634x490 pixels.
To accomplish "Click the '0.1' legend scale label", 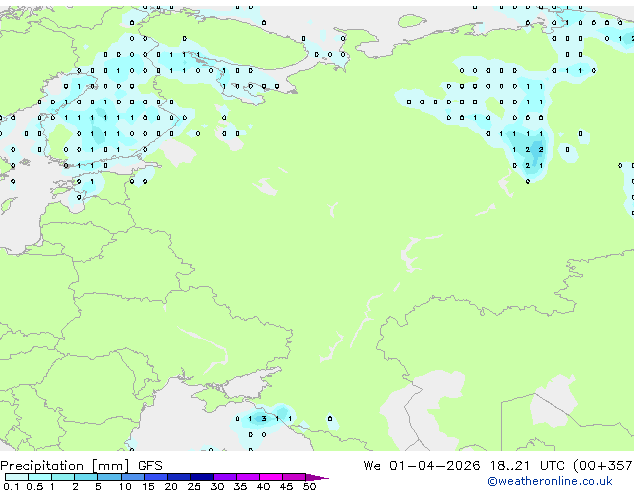I will 11,486.
